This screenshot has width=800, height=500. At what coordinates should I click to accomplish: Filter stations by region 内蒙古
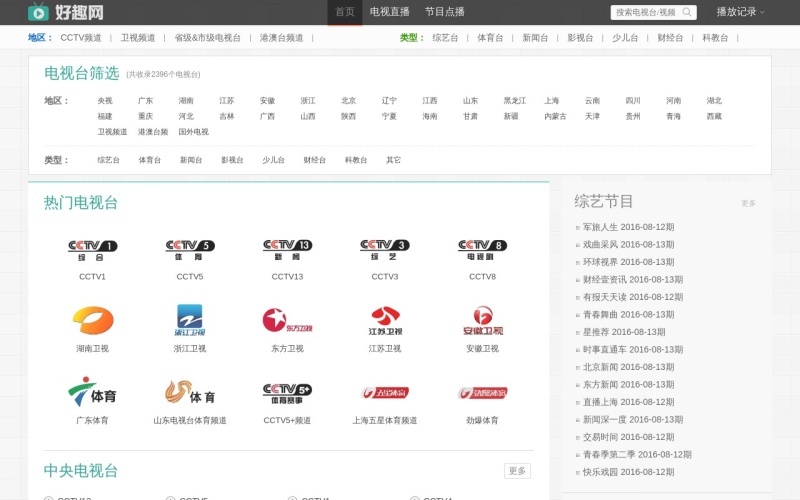(x=555, y=116)
